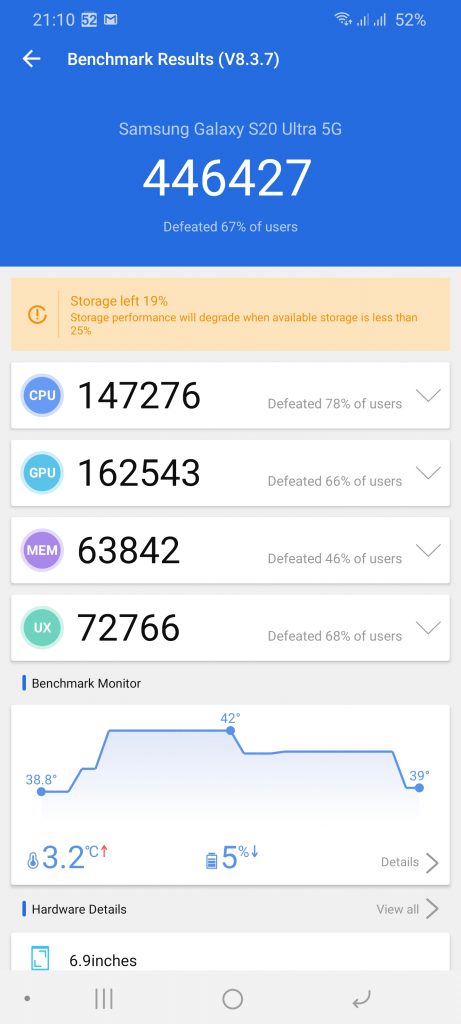The image size is (461, 1024).
Task: Expand the CPU score details chevron
Action: click(x=428, y=395)
